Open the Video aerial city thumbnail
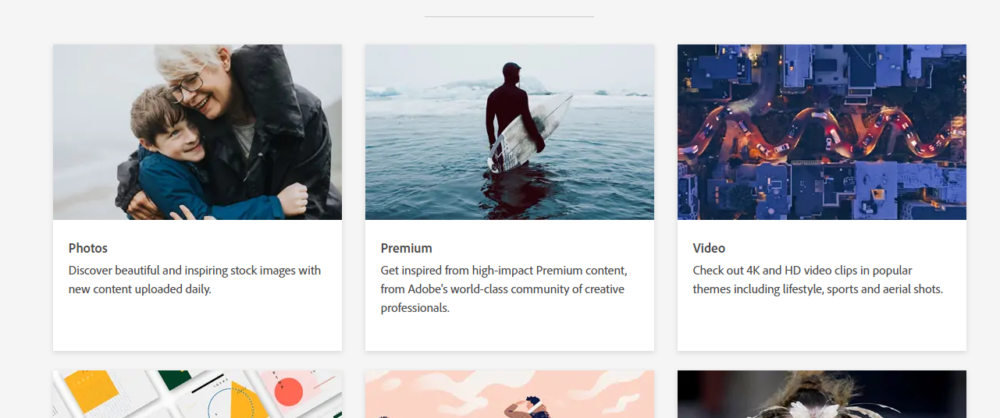 click(821, 132)
